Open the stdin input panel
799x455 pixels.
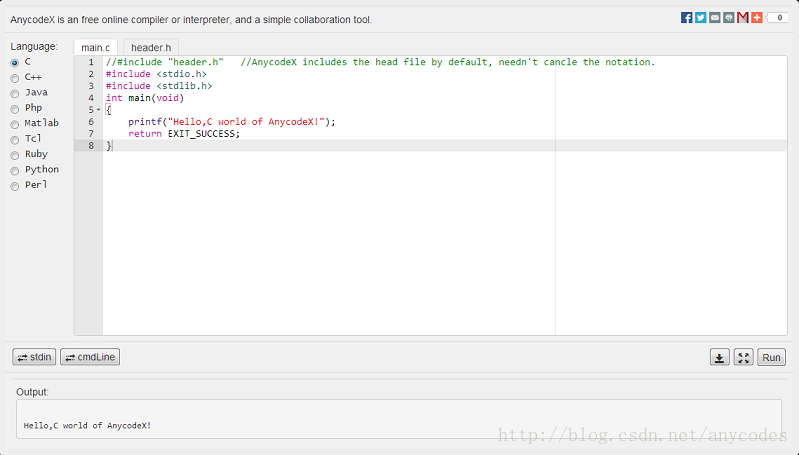click(x=34, y=357)
